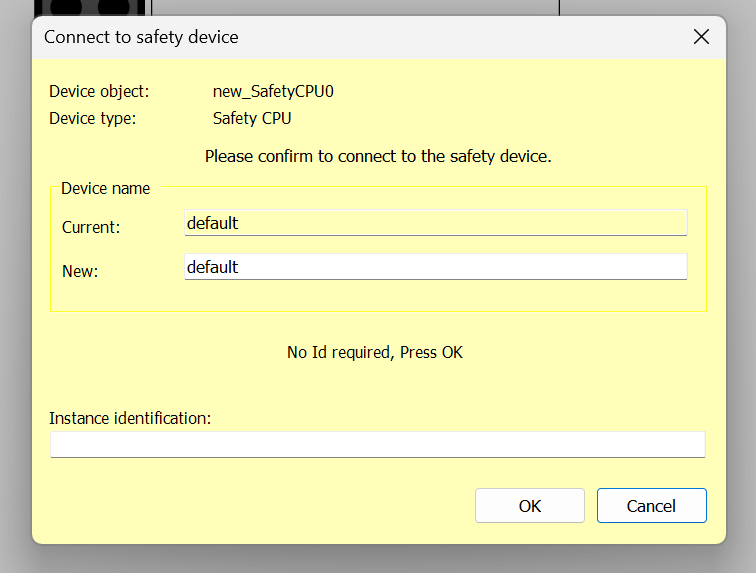Viewport: 756px width, 573px height.
Task: Click empty area inside Device name group box
Action: click(x=378, y=296)
